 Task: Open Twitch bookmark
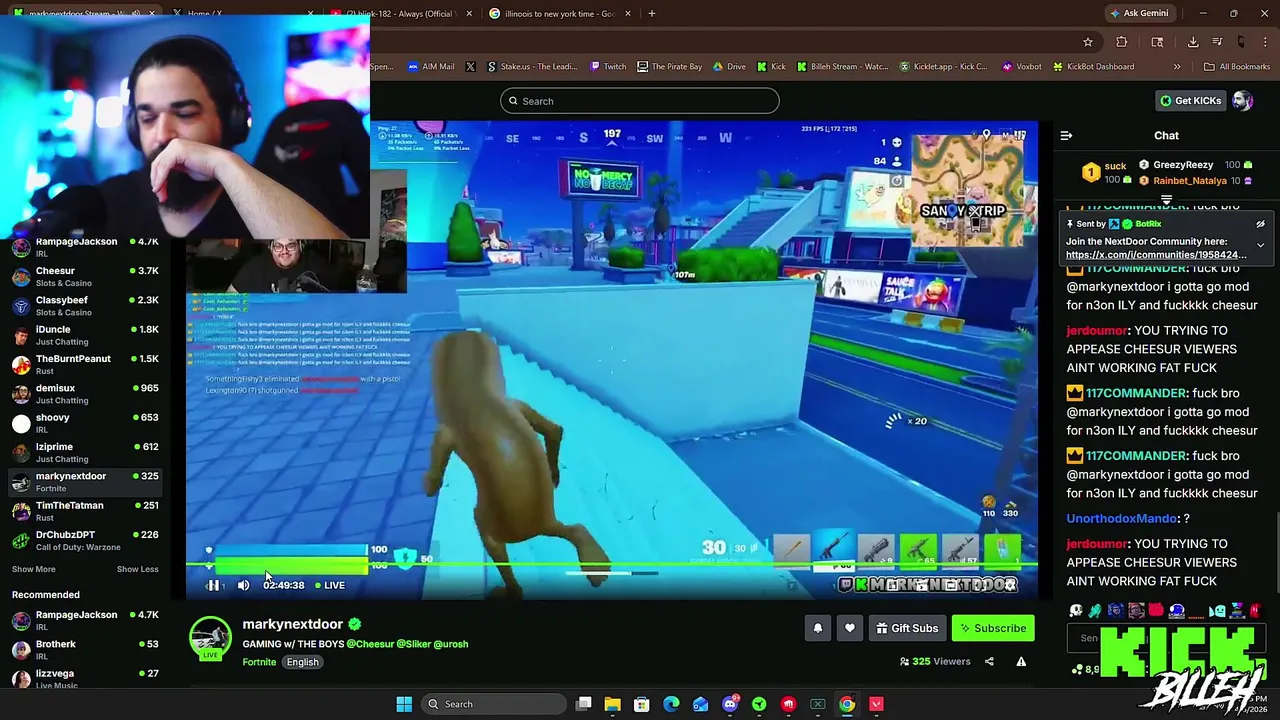tap(608, 67)
